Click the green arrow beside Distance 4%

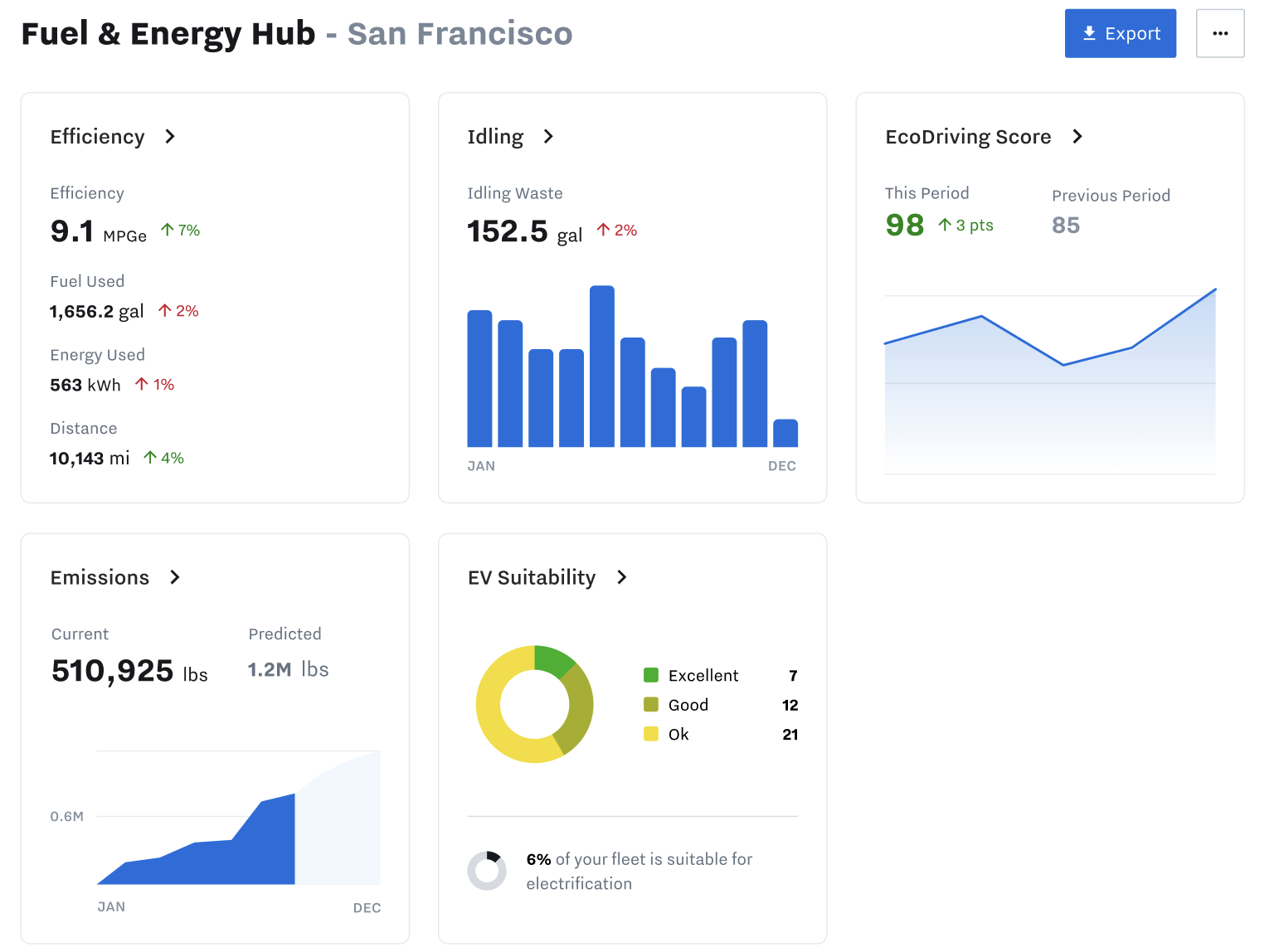[x=151, y=457]
